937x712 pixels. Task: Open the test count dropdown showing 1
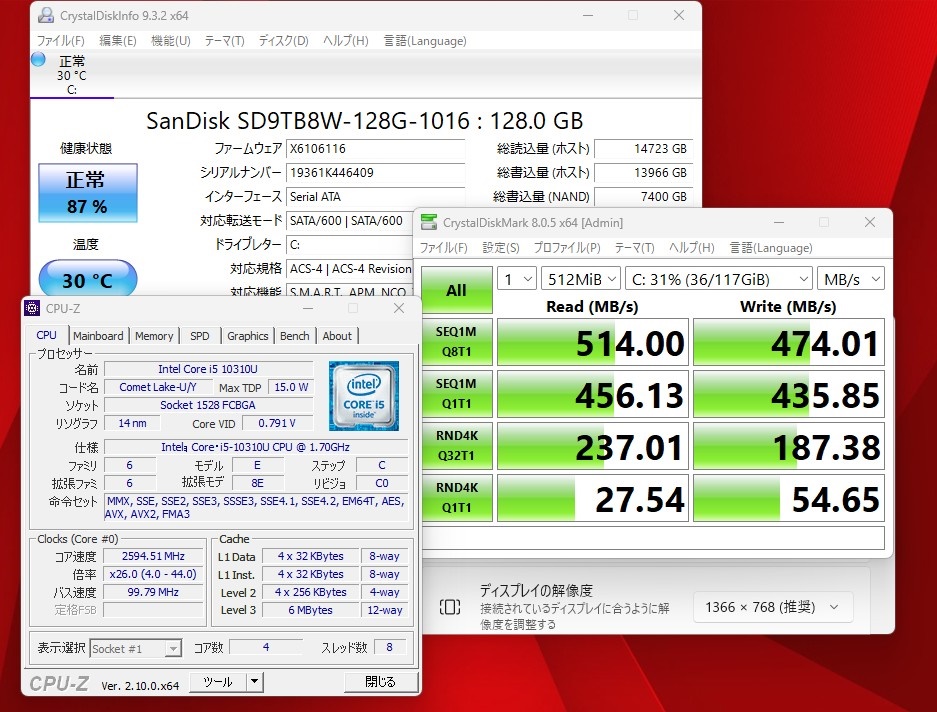coord(517,279)
